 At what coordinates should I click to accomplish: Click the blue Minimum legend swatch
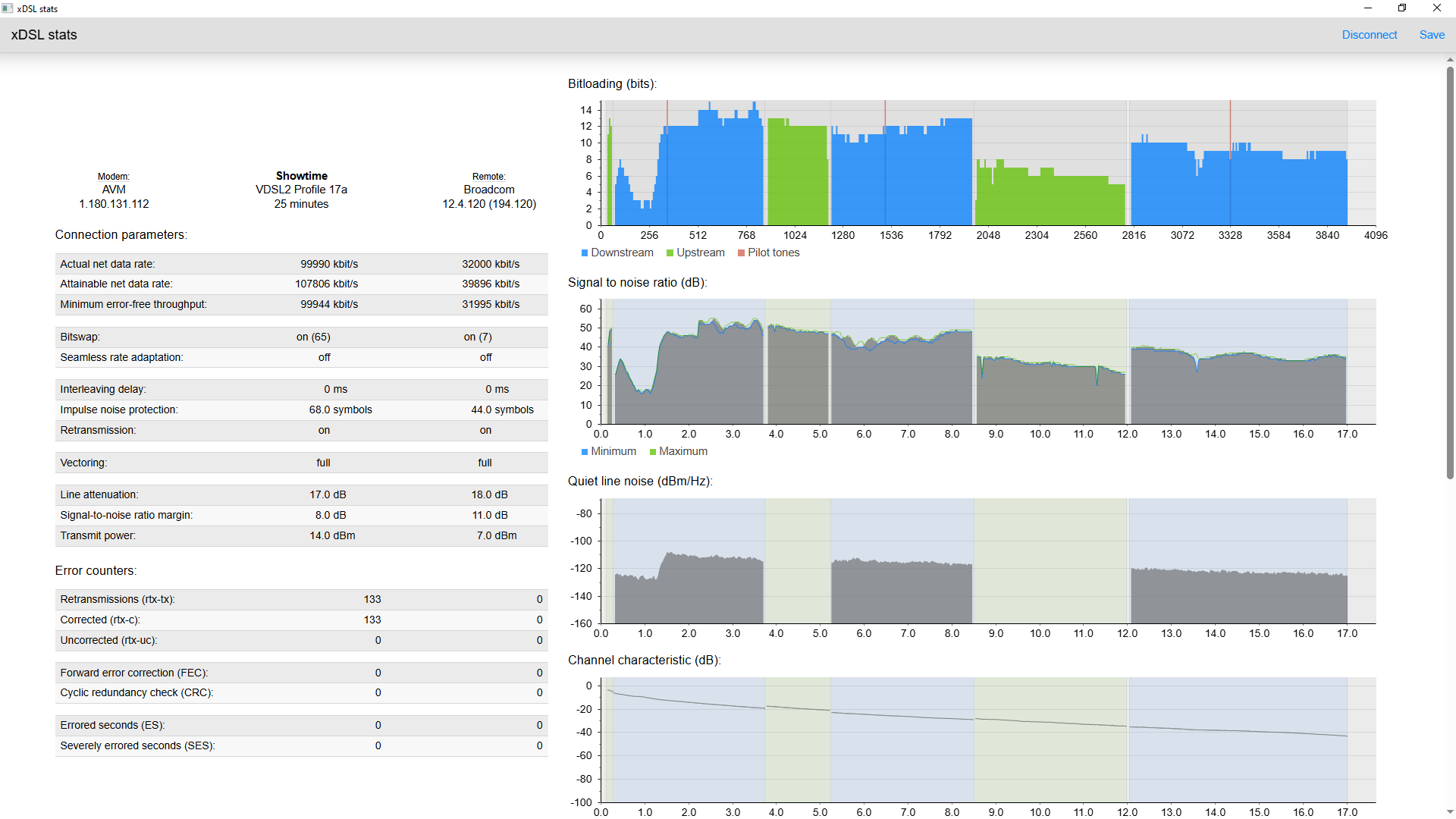585,452
